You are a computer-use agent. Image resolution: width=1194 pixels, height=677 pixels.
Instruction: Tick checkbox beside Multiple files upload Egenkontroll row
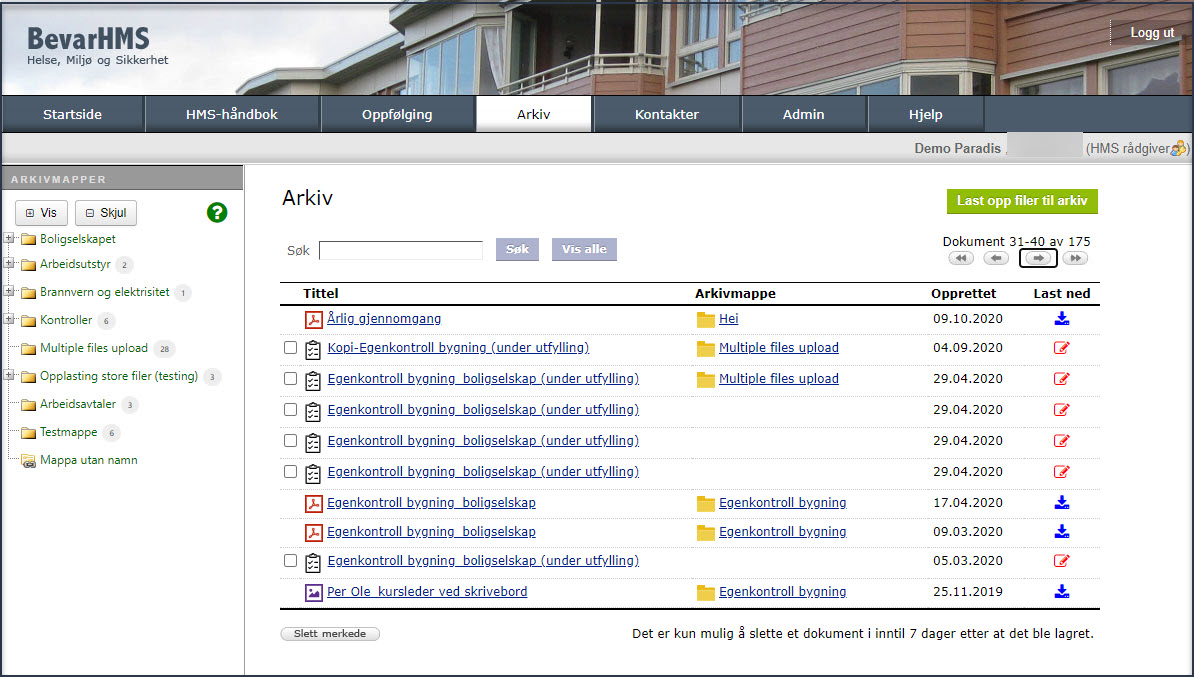click(x=290, y=379)
